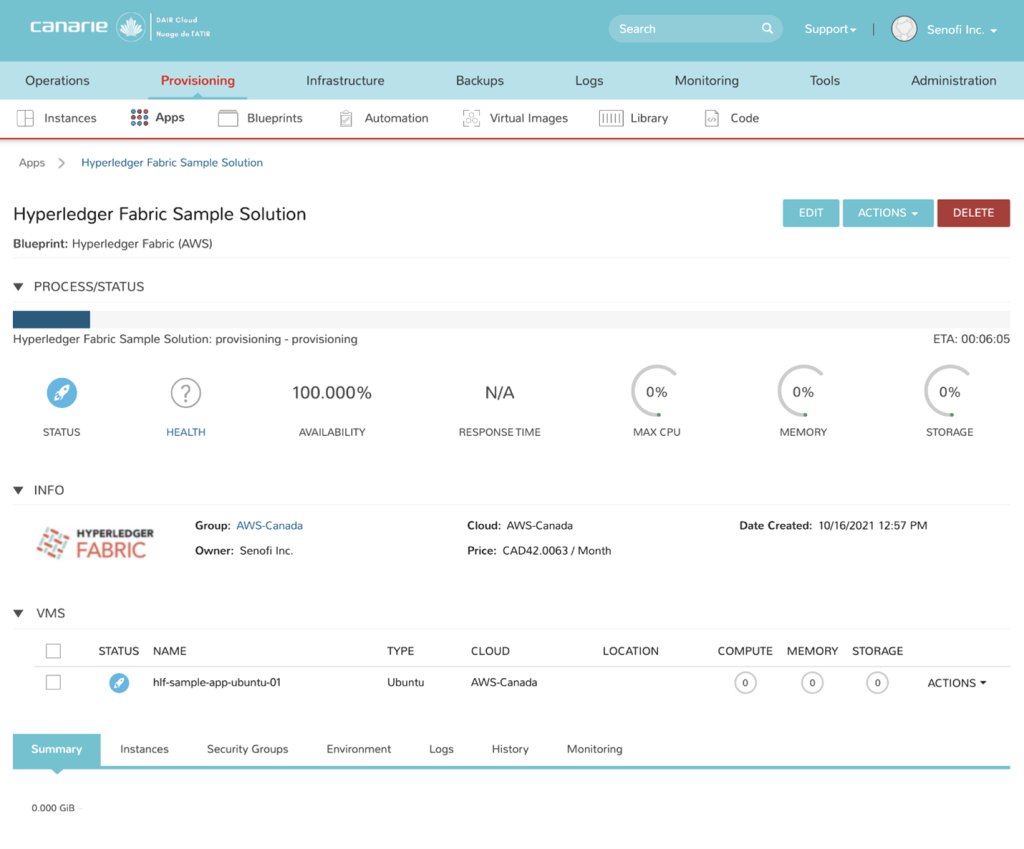Switch to the Security Groups tab
The height and width of the screenshot is (849, 1024).
[247, 749]
